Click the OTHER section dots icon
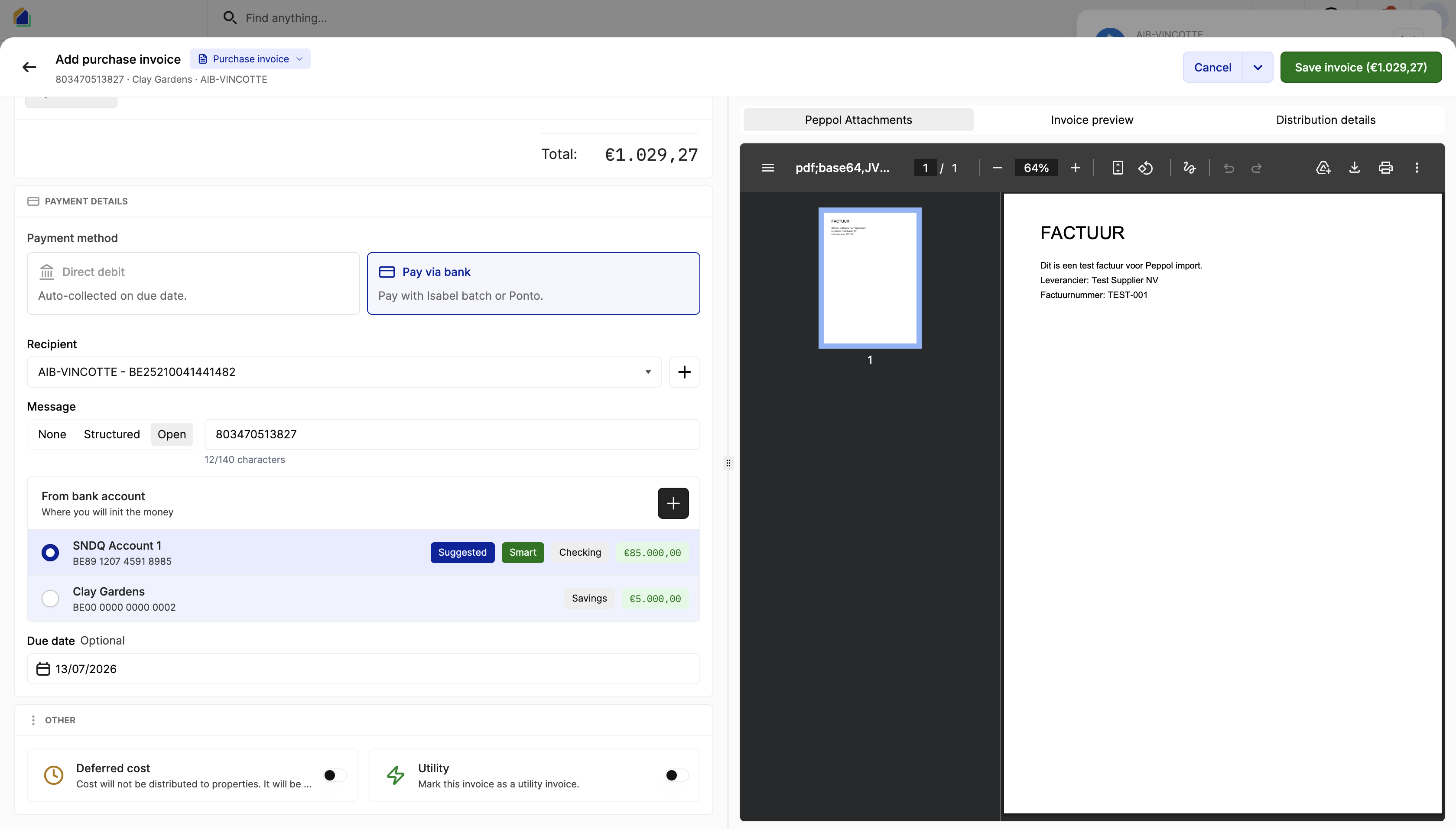This screenshot has width=1456, height=829. coord(33,720)
